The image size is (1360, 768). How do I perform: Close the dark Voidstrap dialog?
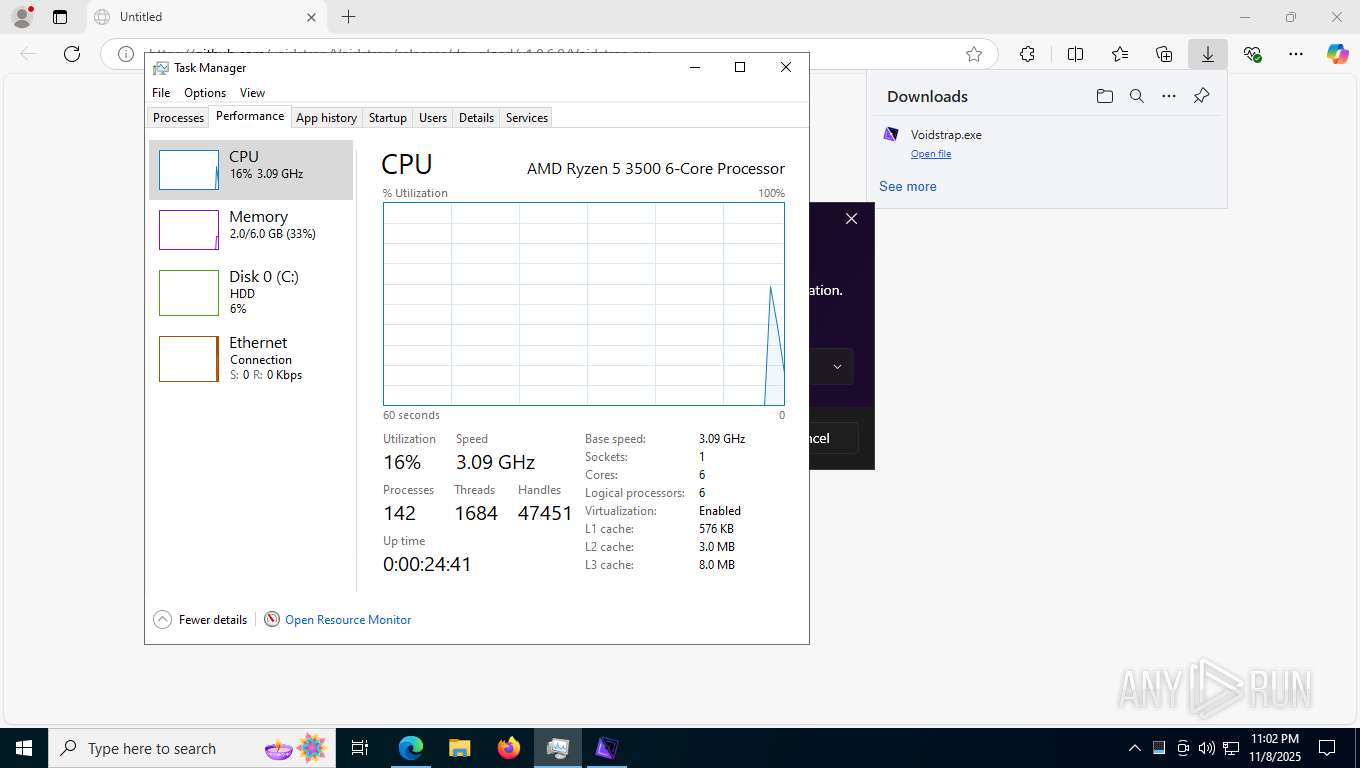tap(851, 219)
